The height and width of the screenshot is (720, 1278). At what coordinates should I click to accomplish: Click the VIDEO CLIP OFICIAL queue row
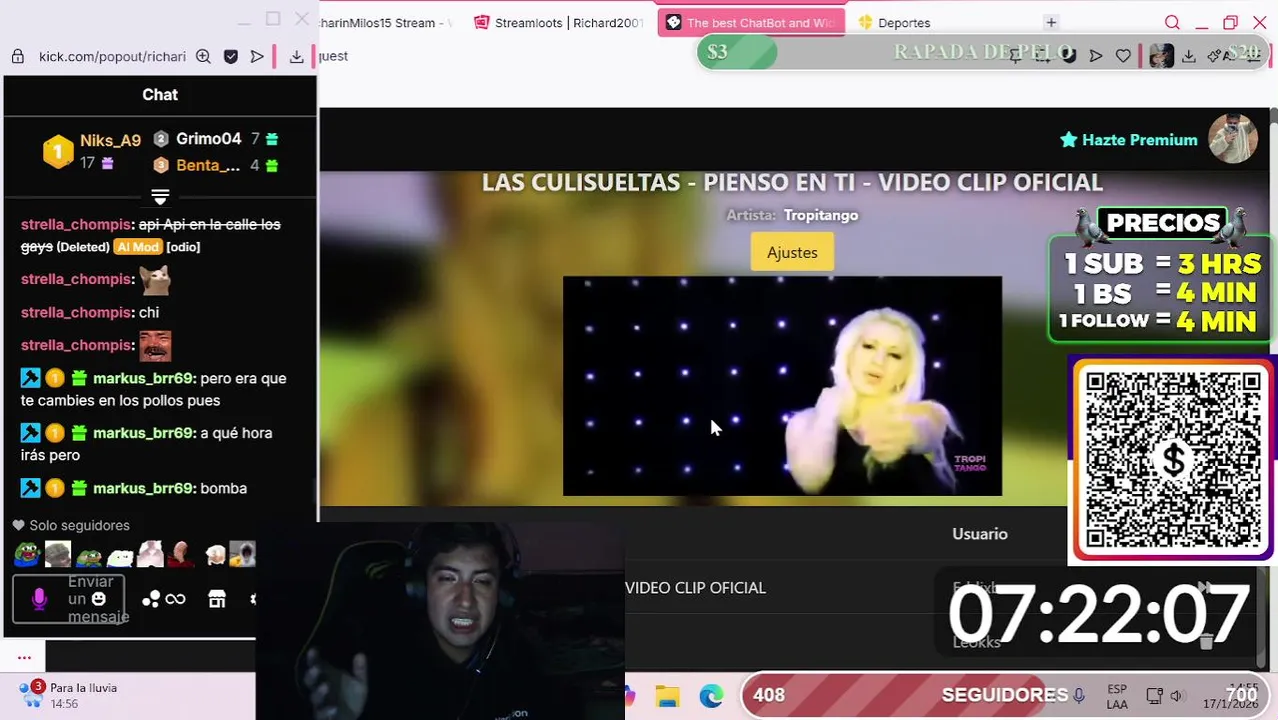[x=695, y=588]
